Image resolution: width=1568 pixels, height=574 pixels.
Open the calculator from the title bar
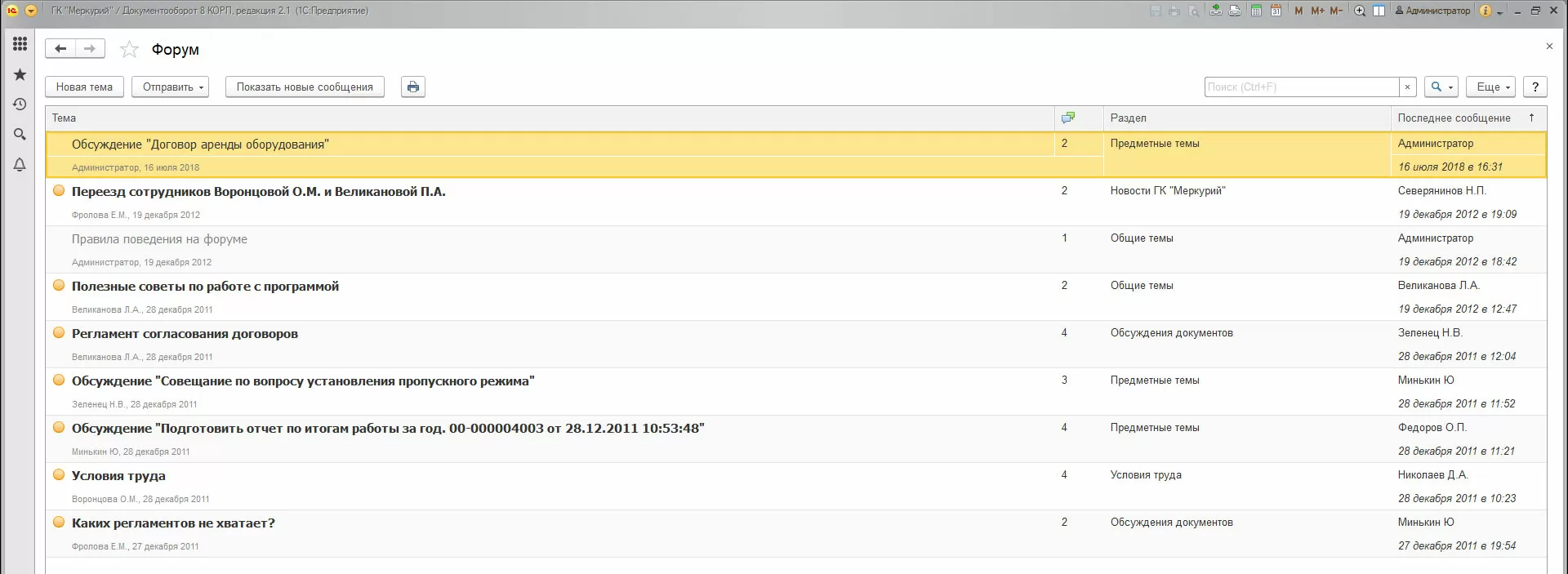(x=1256, y=11)
